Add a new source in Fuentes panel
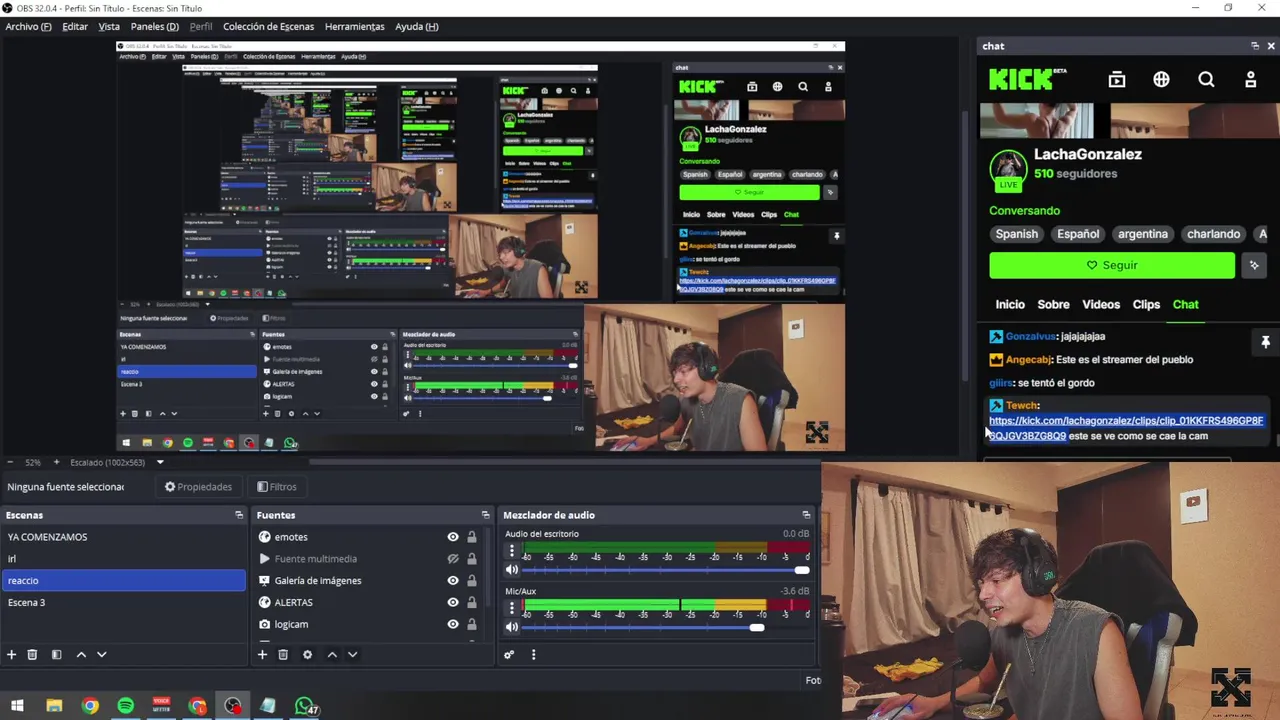1280x720 pixels. click(x=262, y=654)
